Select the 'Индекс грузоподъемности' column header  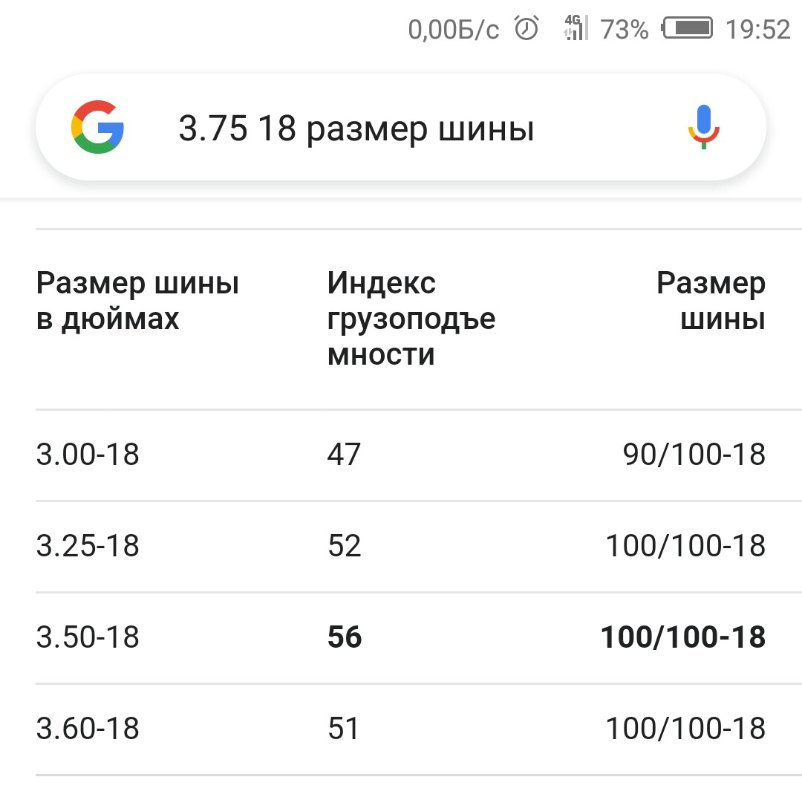[411, 319]
